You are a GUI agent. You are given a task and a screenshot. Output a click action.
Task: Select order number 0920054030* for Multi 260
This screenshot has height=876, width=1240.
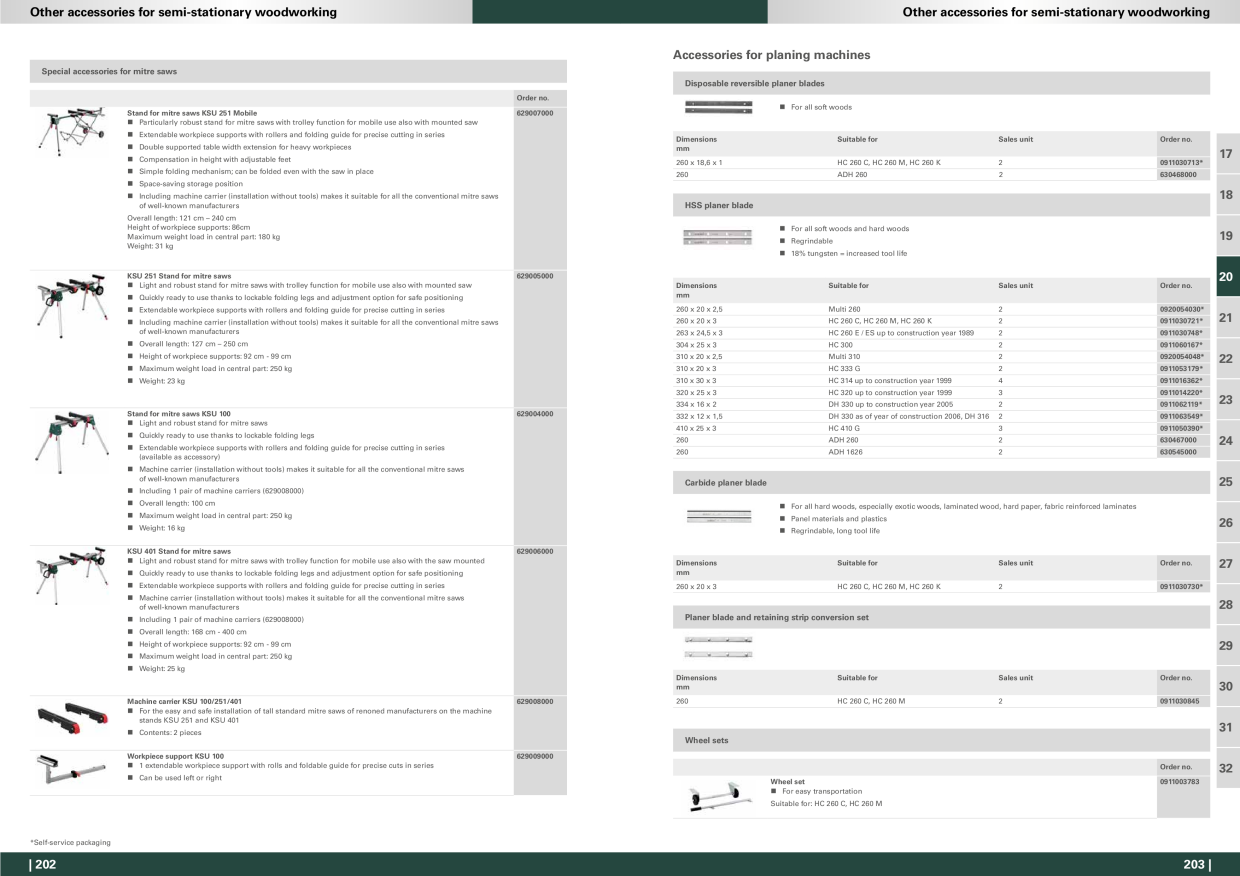pos(1182,309)
